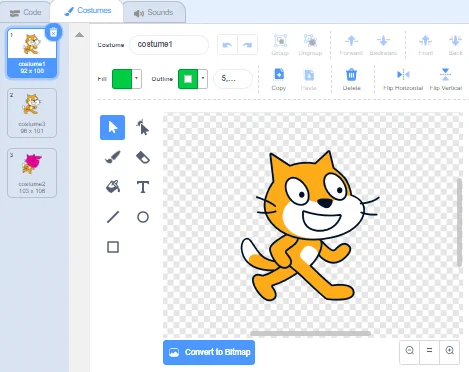The width and height of the screenshot is (469, 372).
Task: Send selection to Back
Action: click(x=455, y=44)
